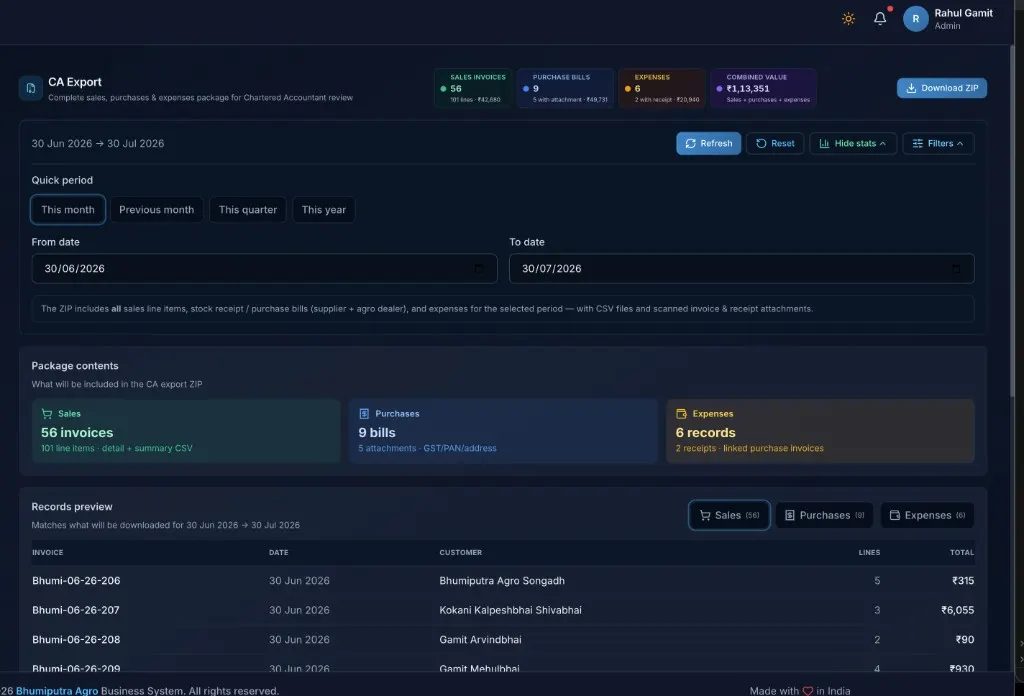This screenshot has width=1024, height=696.
Task: Open To date calendar picker icon
Action: pos(955,268)
